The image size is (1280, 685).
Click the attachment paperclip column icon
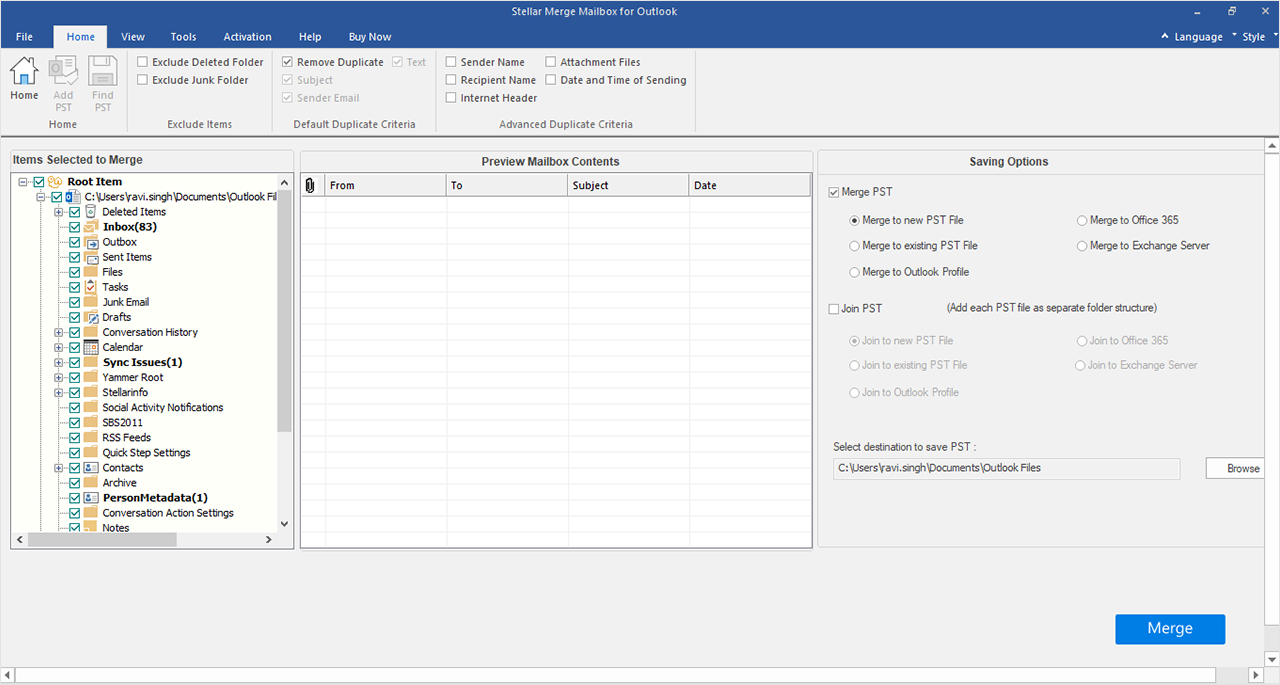tap(310, 185)
